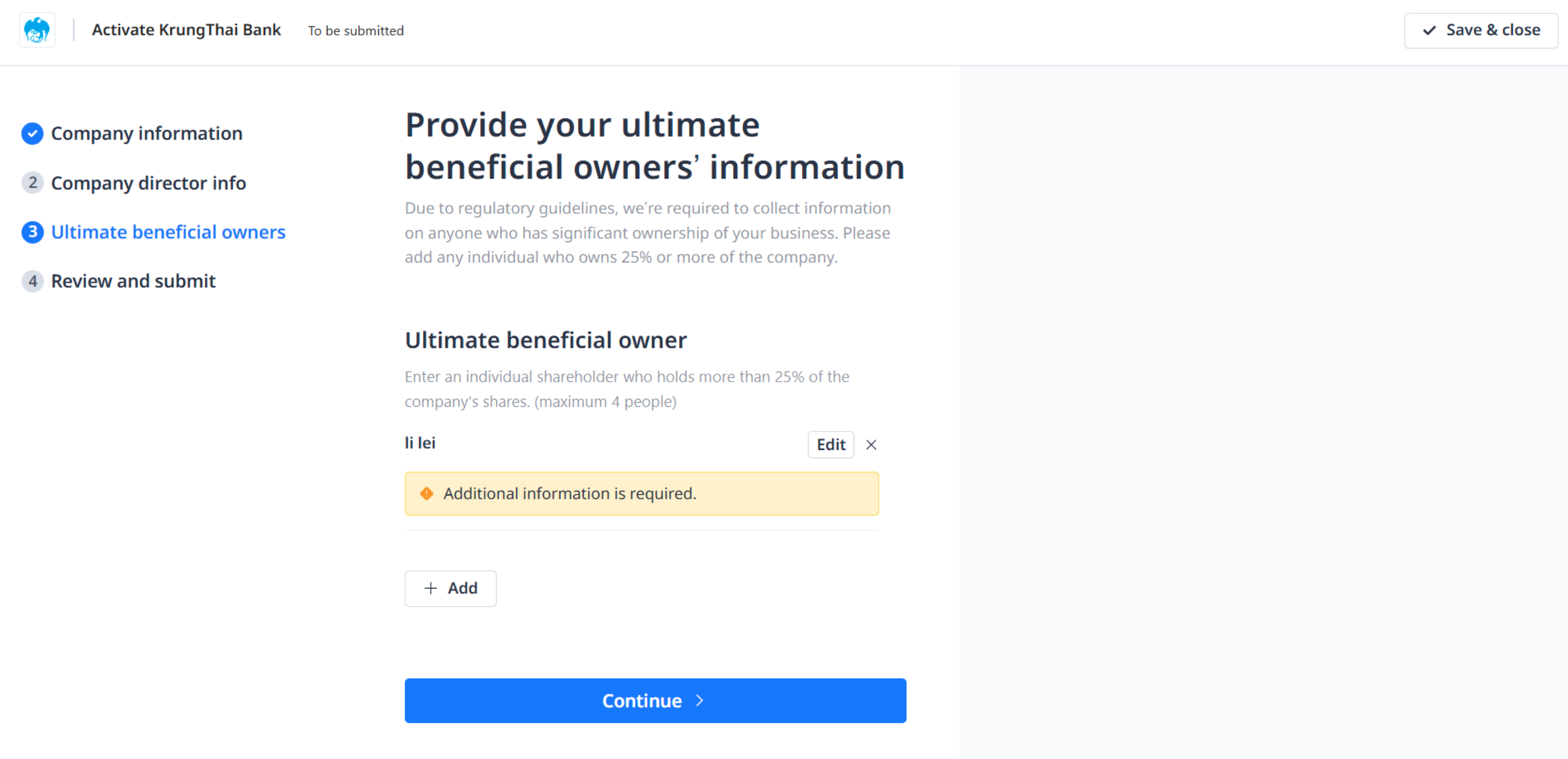Click Save & close in the header
Screen dimensions: 1568x759
pos(1480,30)
